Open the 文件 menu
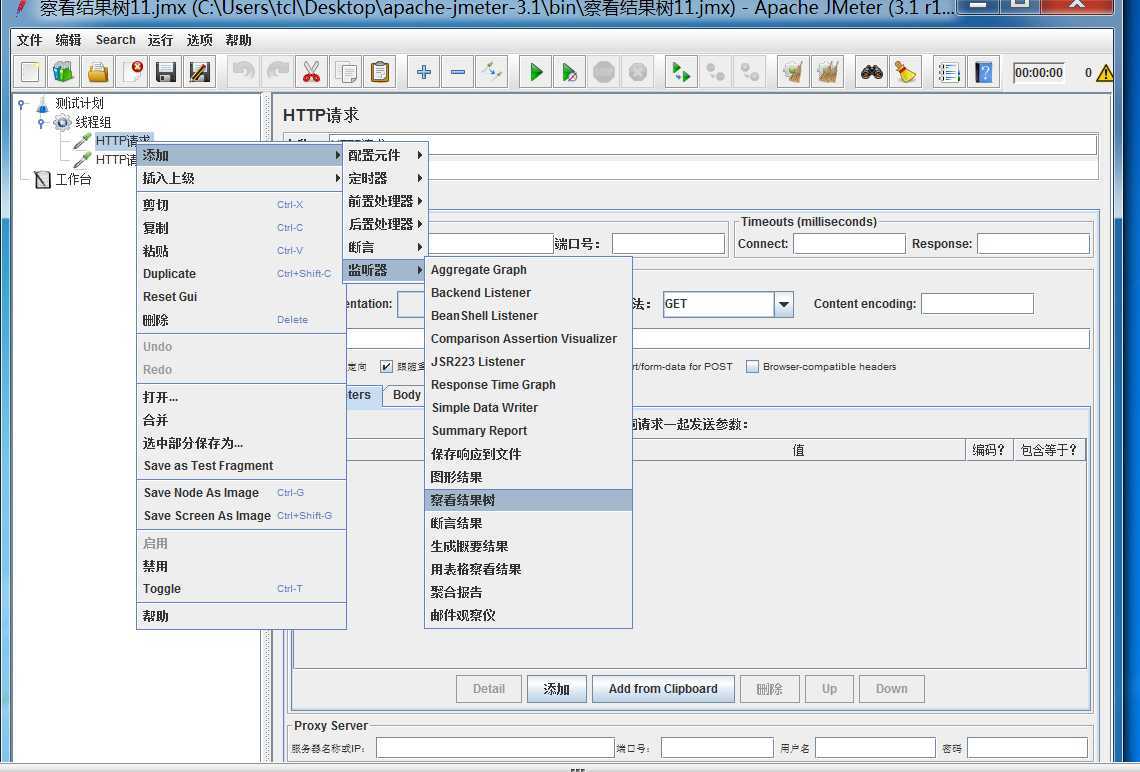The width and height of the screenshot is (1140, 772). click(x=29, y=40)
